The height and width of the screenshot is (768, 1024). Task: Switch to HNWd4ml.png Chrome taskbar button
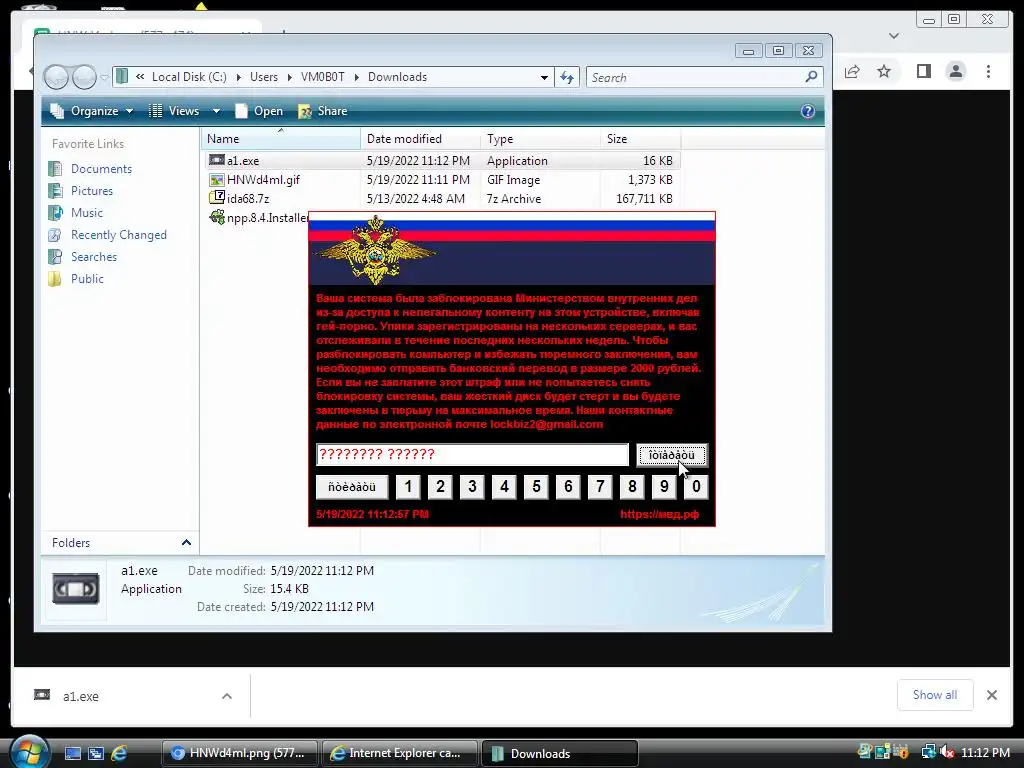239,754
